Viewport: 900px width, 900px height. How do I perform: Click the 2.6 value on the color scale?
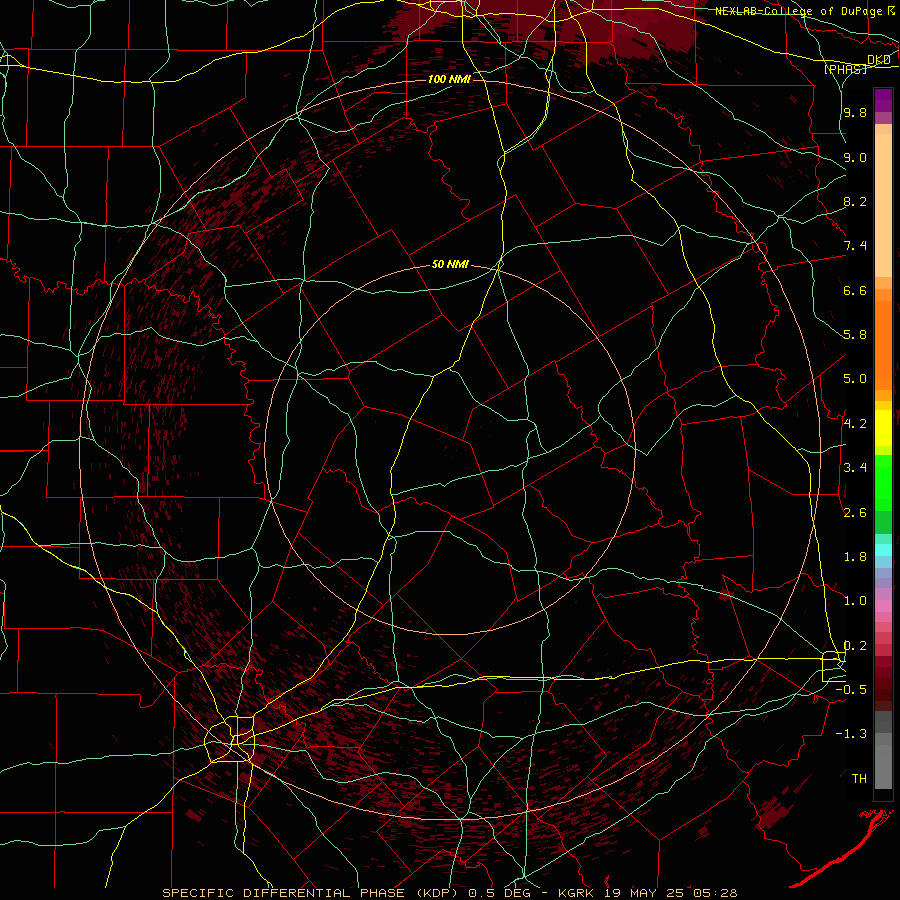point(855,513)
